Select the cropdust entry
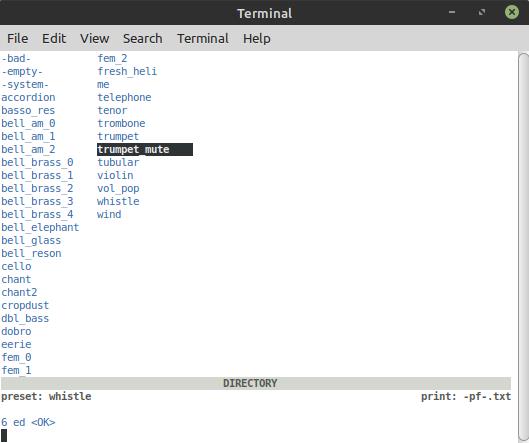The image size is (529, 443). pos(25,305)
